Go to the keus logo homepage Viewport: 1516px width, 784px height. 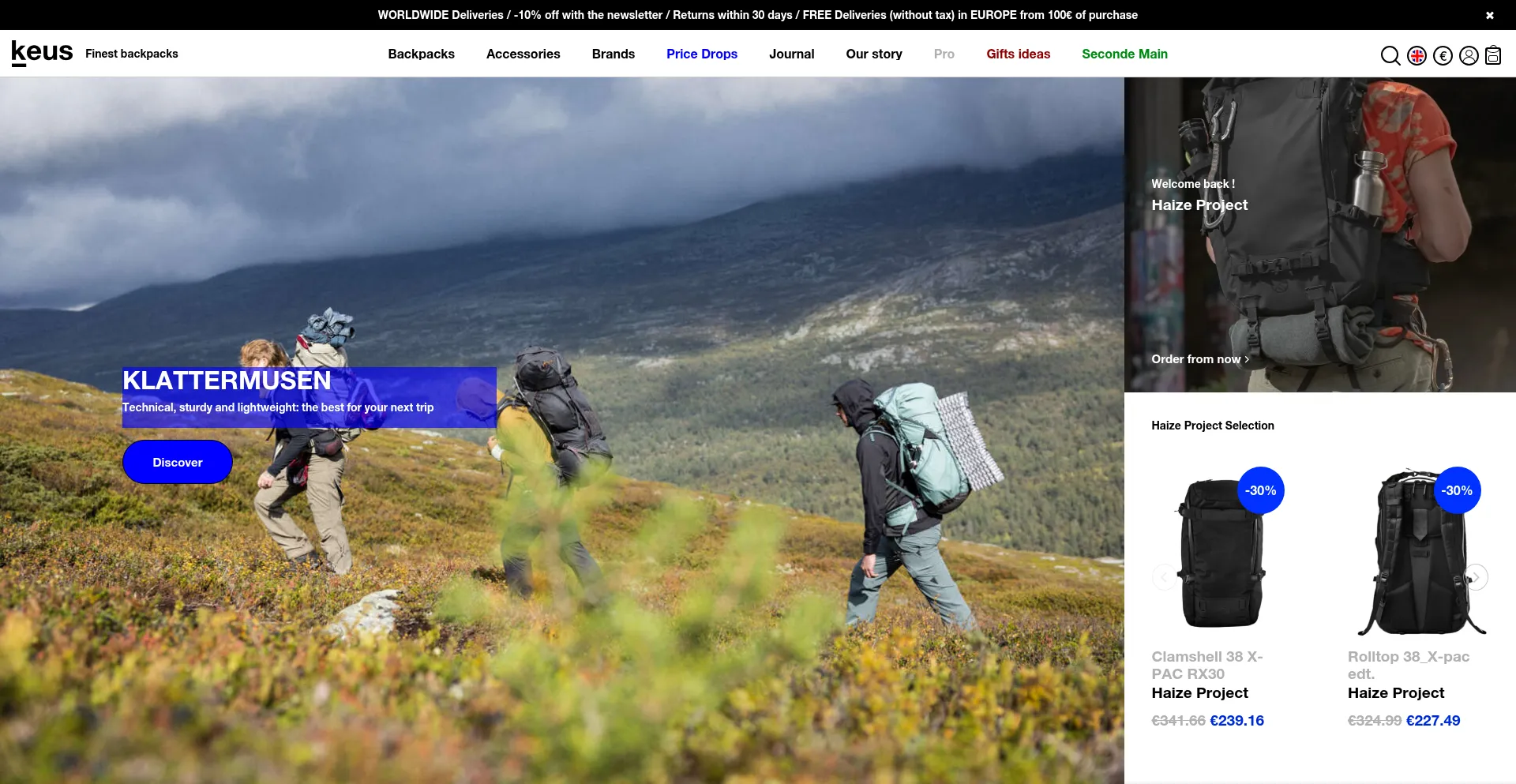click(42, 53)
